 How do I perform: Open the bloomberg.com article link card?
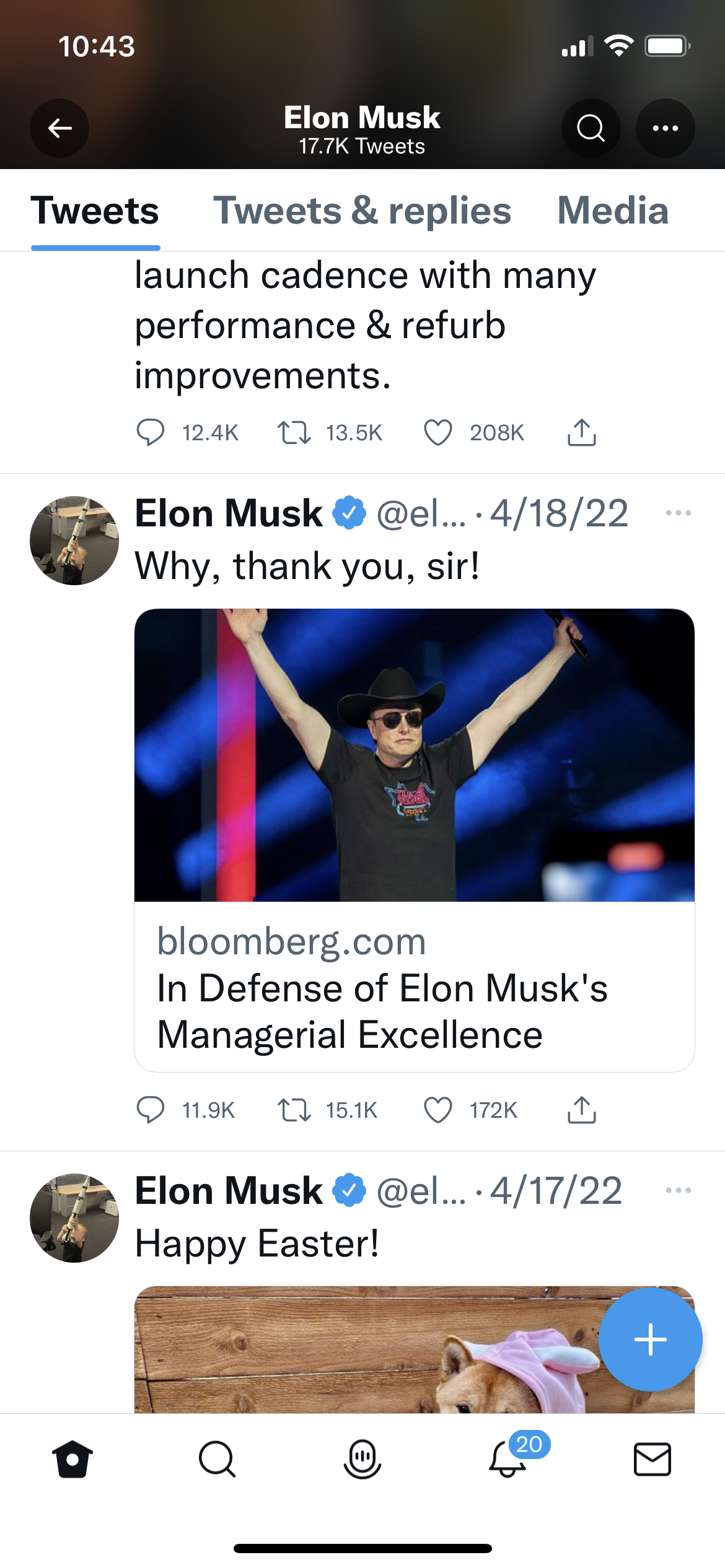[x=414, y=987]
